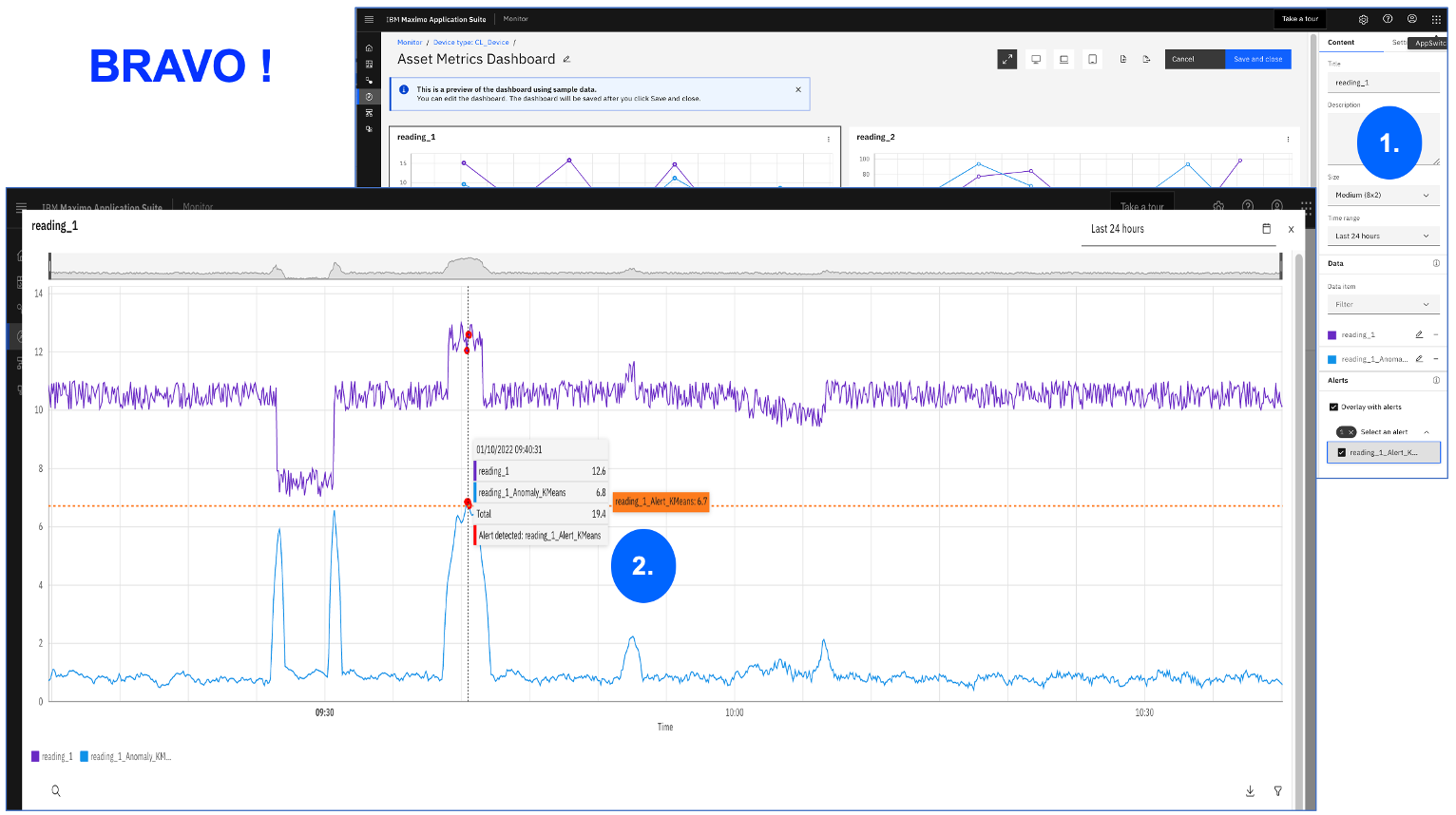Click the chart overview zoom bar
Screen dimensions: 1456x815
[x=665, y=267]
